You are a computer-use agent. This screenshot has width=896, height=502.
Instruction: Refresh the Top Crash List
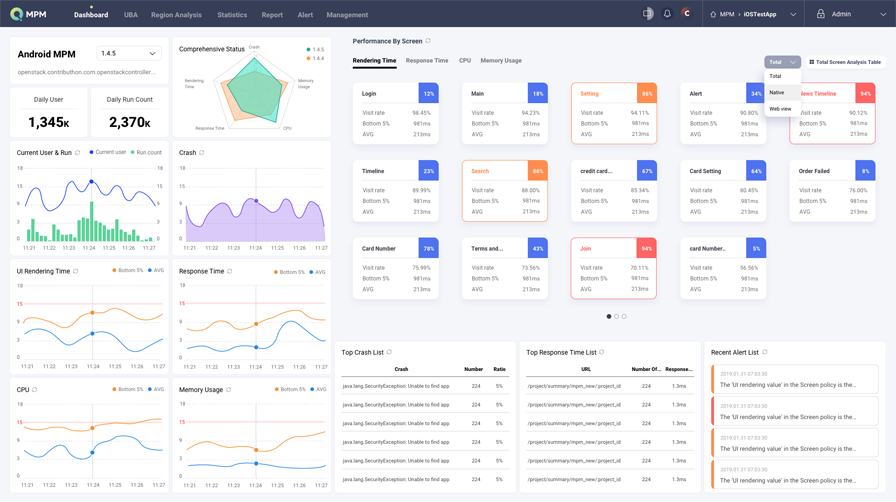click(x=389, y=352)
